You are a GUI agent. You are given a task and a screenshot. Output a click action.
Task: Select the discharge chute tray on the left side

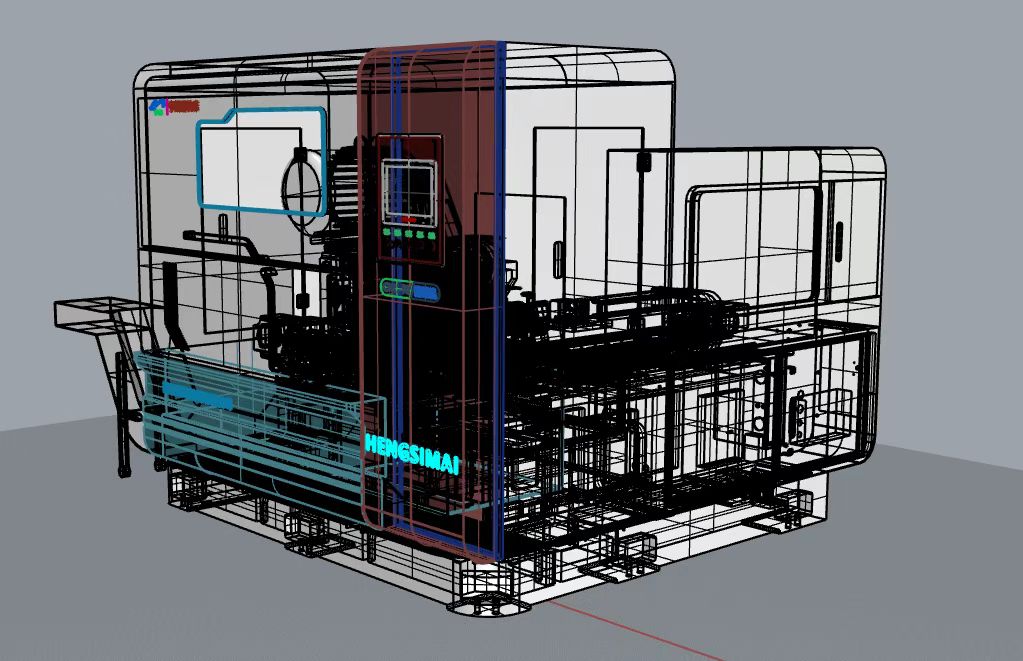(88, 310)
